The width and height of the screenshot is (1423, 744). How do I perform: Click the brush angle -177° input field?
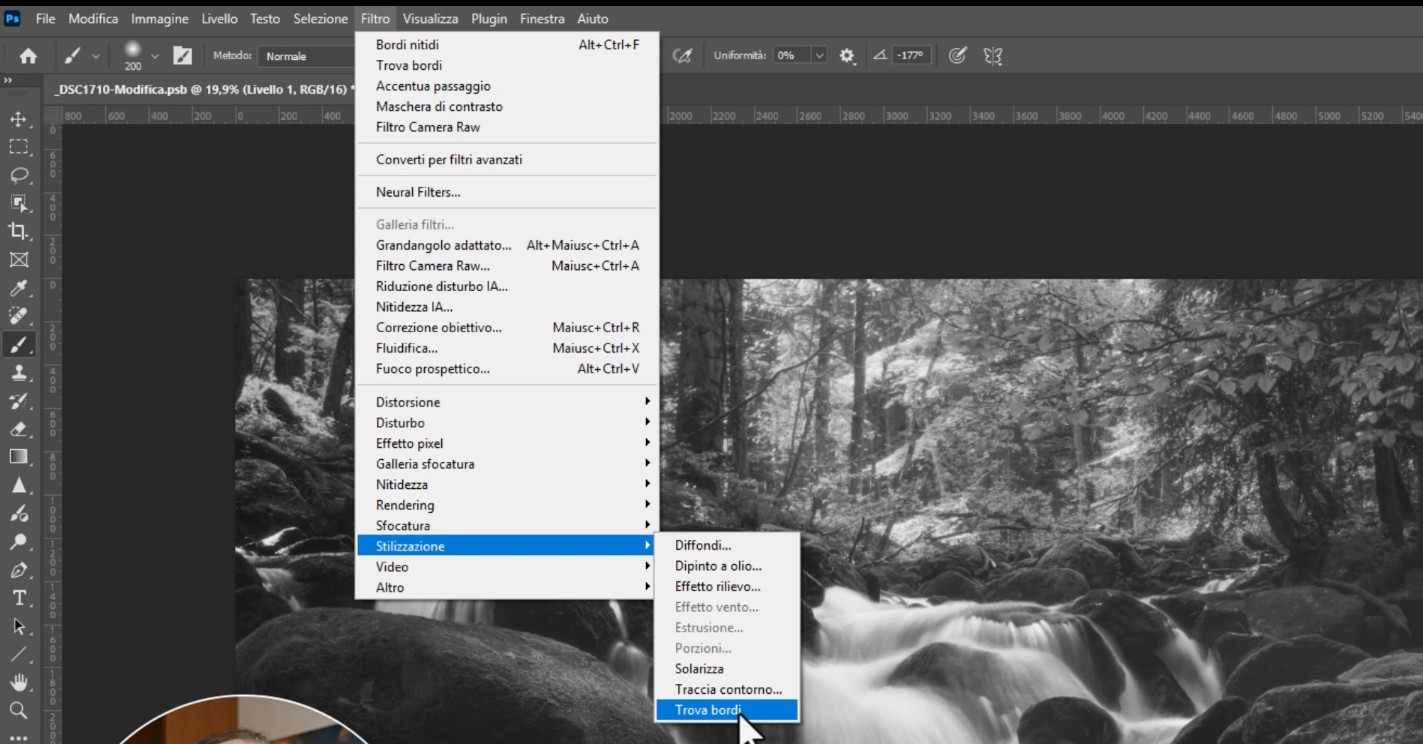(x=912, y=56)
